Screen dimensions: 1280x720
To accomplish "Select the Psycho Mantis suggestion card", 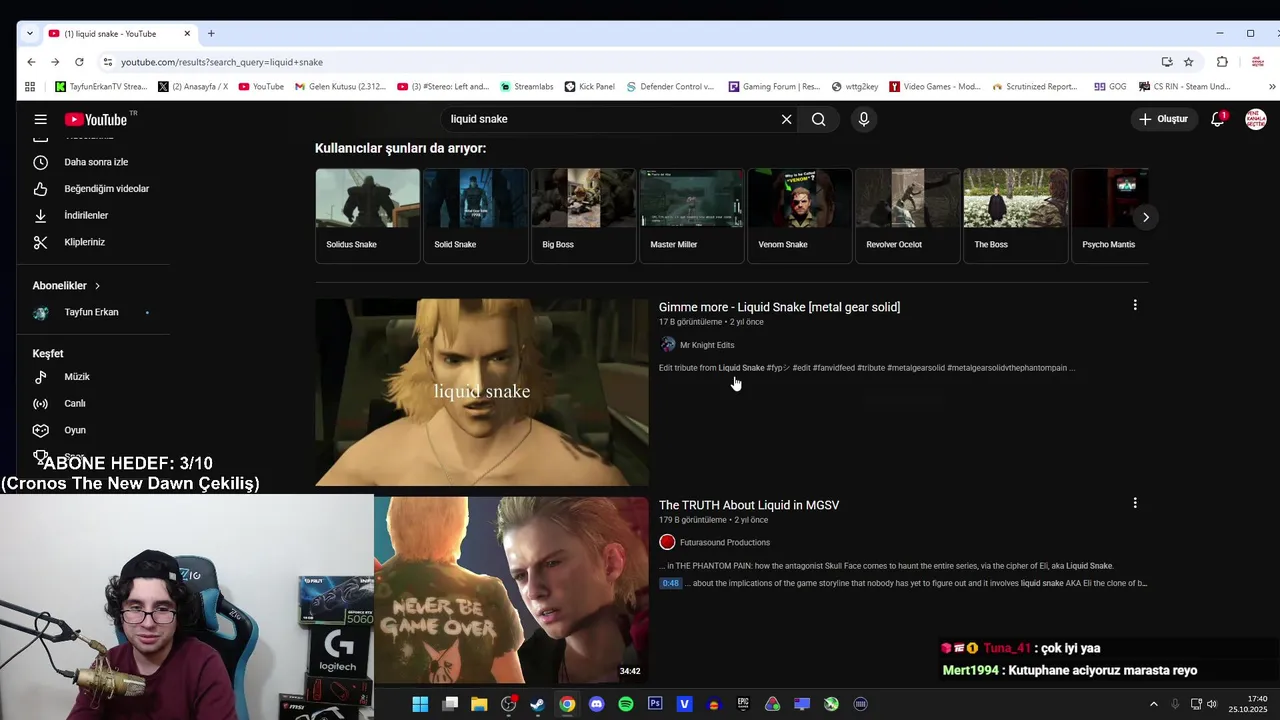I will pyautogui.click(x=1110, y=216).
